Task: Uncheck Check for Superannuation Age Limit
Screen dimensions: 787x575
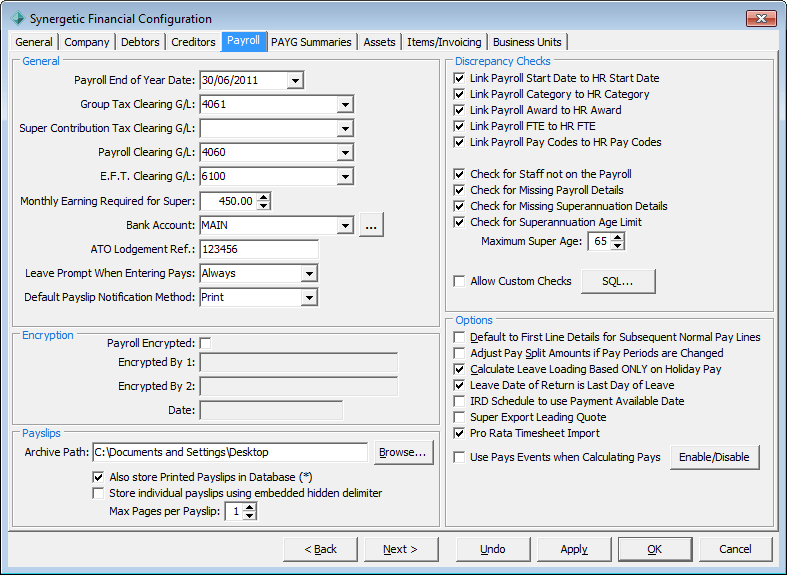Action: click(459, 222)
